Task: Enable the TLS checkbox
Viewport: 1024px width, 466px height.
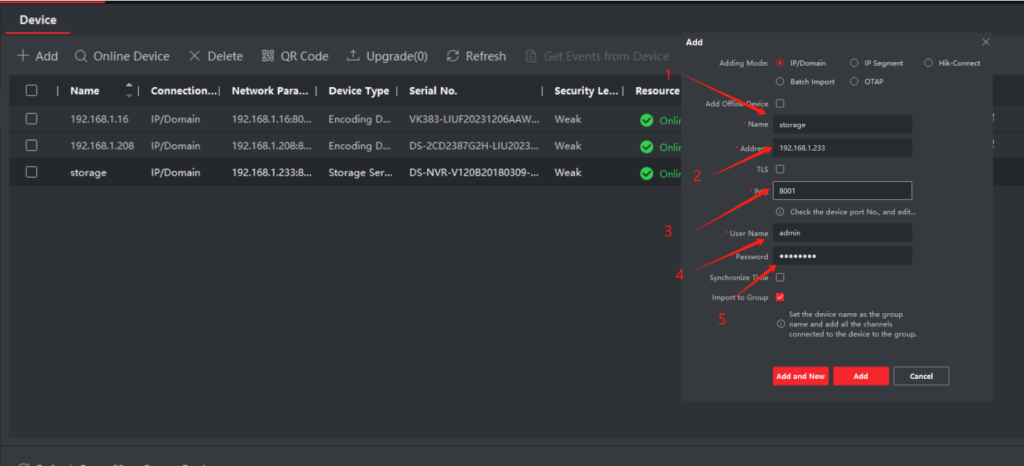Action: pyautogui.click(x=780, y=169)
